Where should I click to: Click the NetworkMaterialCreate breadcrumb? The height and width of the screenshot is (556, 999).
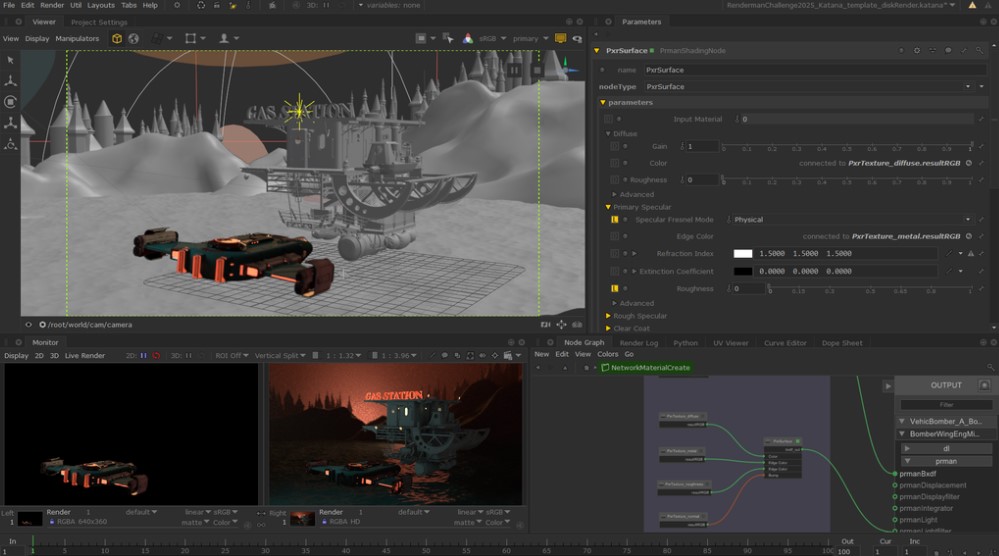point(650,368)
